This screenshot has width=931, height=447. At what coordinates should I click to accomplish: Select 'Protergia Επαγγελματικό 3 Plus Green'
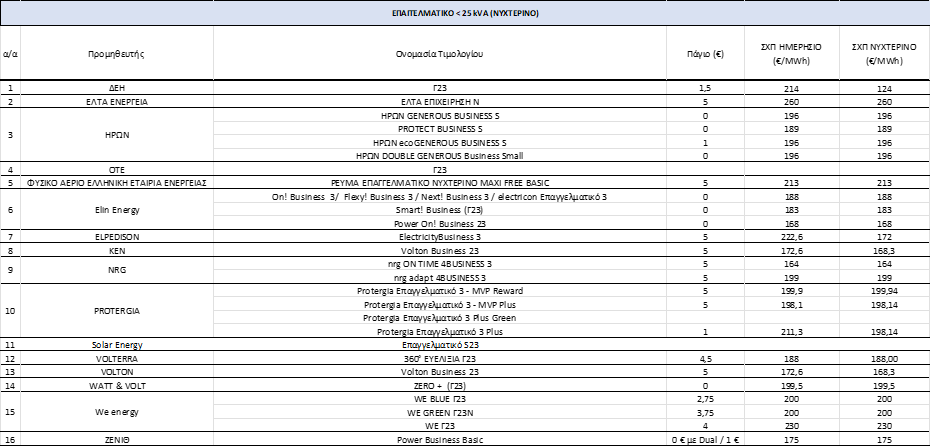tap(439, 318)
